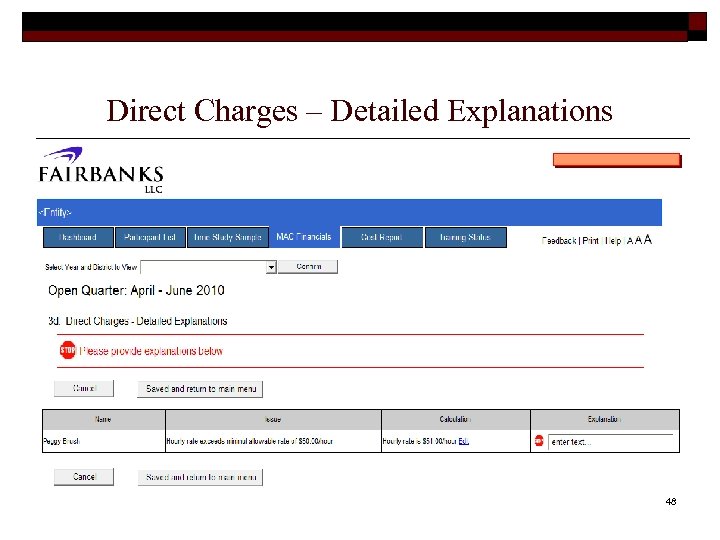The width and height of the screenshot is (720, 540).
Task: Open the Training Status tab
Action: point(466,237)
